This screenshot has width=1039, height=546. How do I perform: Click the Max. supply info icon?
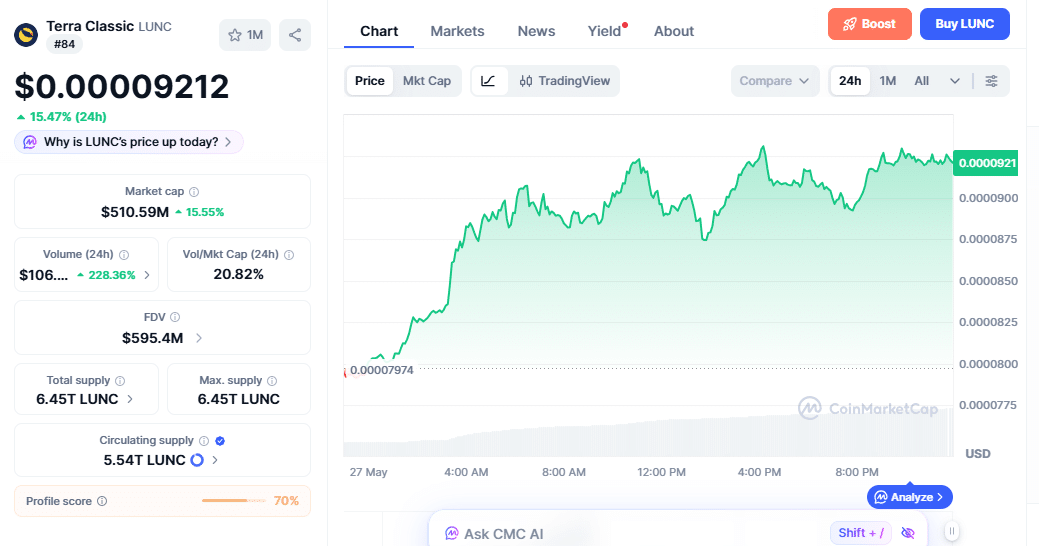point(272,380)
